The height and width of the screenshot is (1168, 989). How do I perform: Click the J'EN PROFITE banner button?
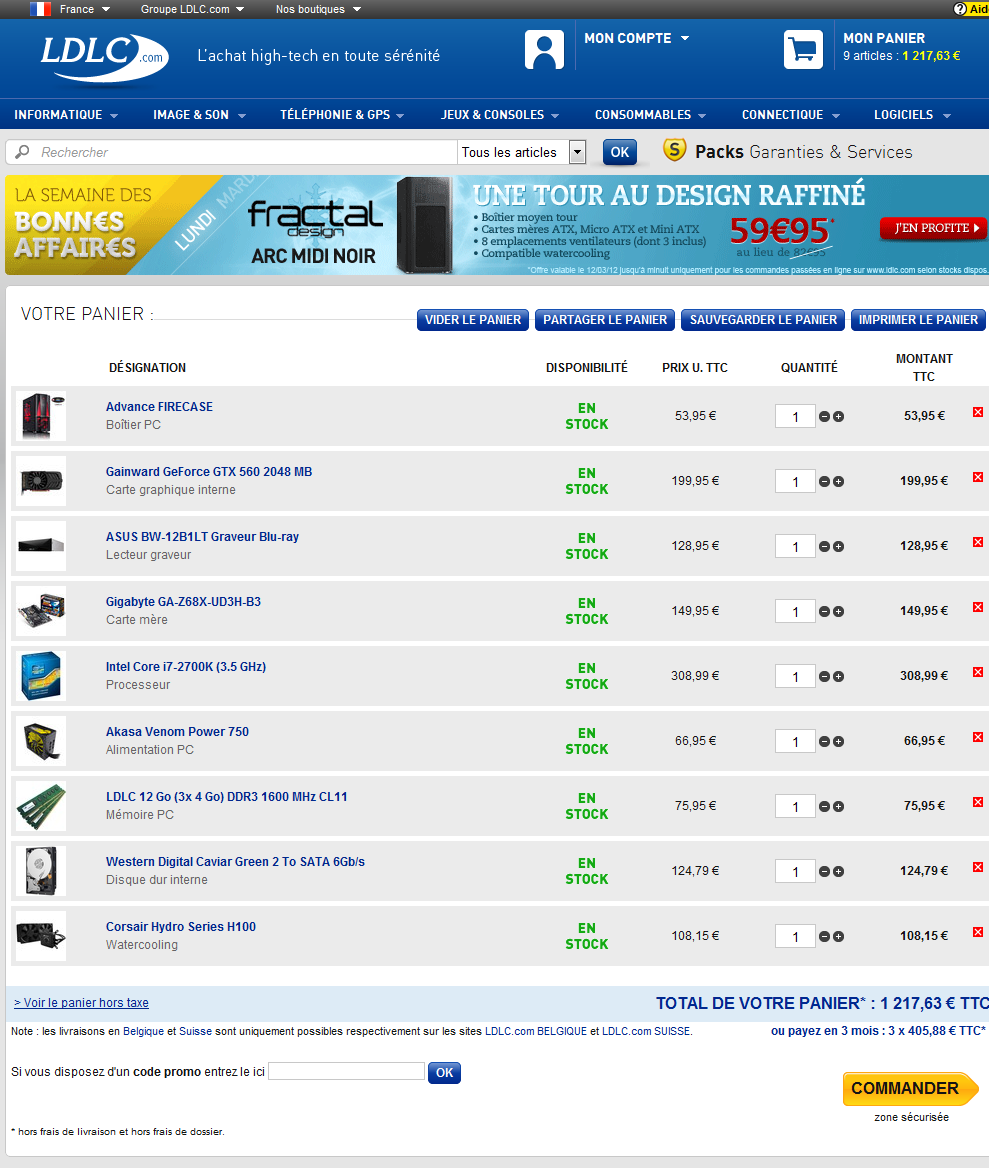932,228
